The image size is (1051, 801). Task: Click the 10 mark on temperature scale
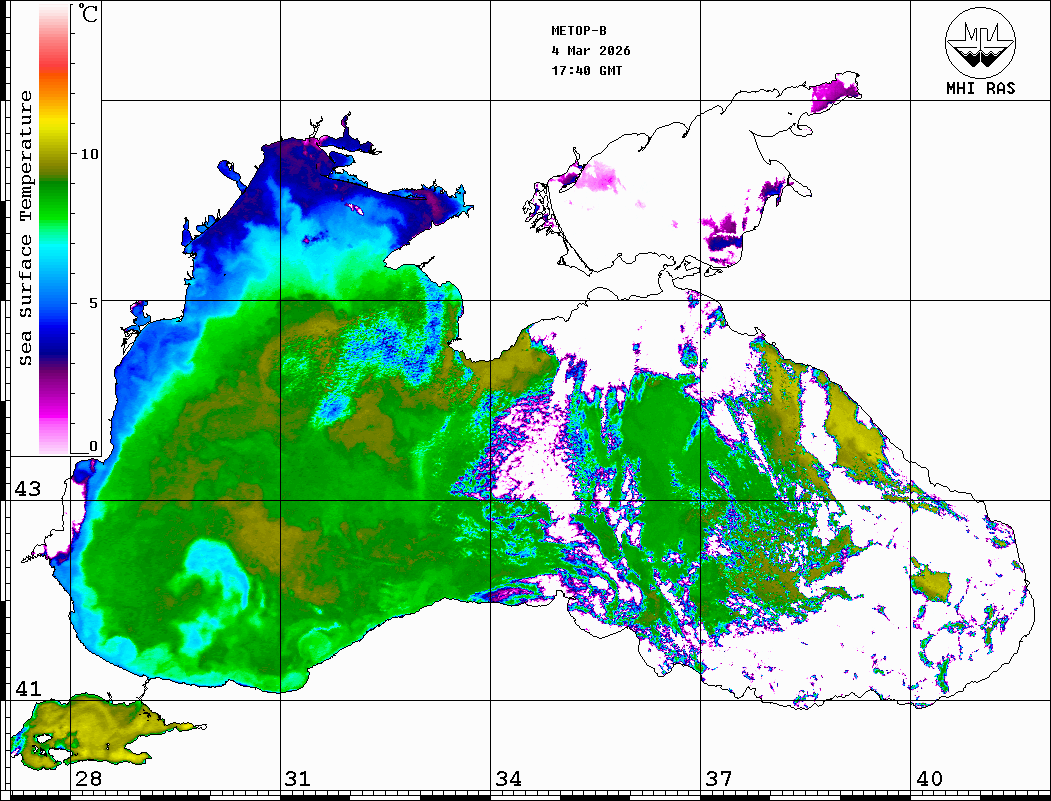click(90, 154)
